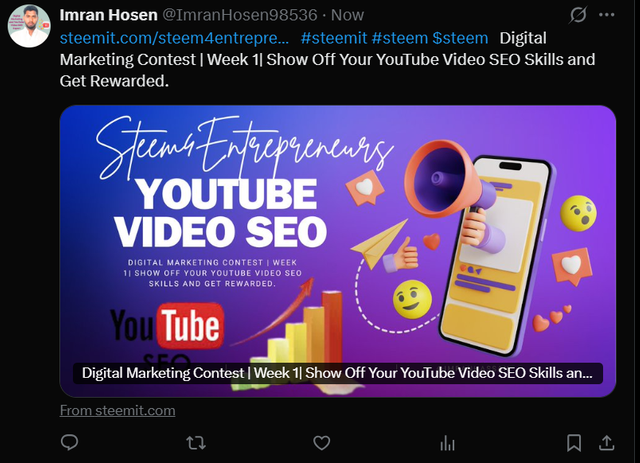Select the #steemit hashtag

click(x=334, y=38)
